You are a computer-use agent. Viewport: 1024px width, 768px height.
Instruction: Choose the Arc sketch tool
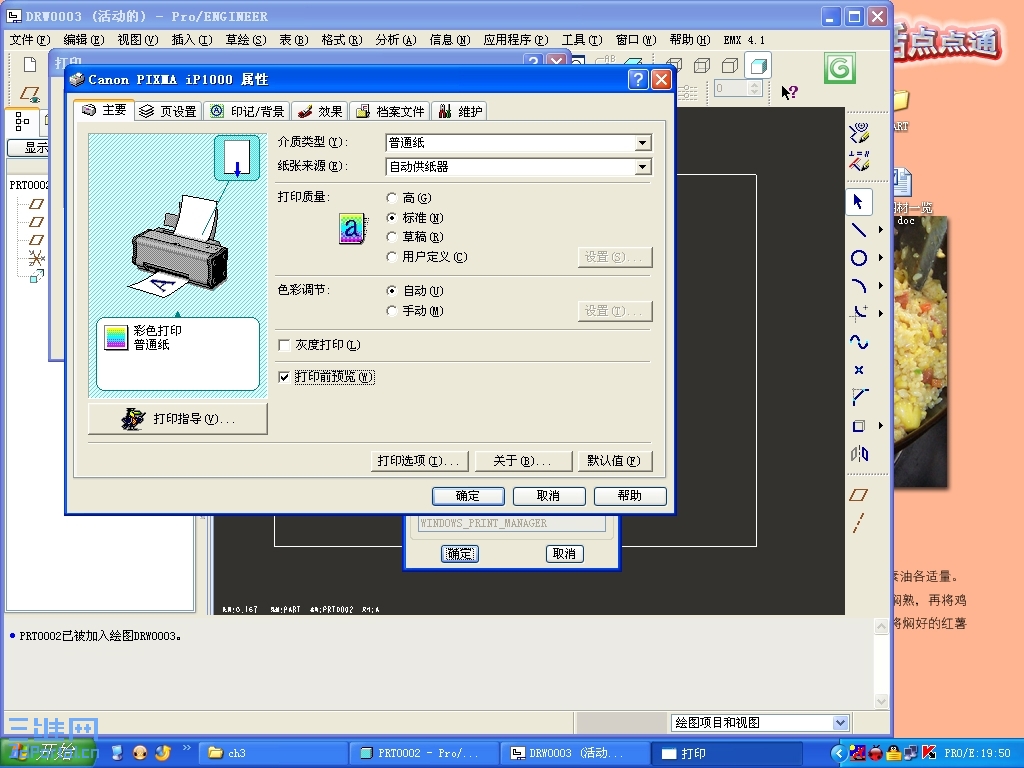[x=858, y=285]
